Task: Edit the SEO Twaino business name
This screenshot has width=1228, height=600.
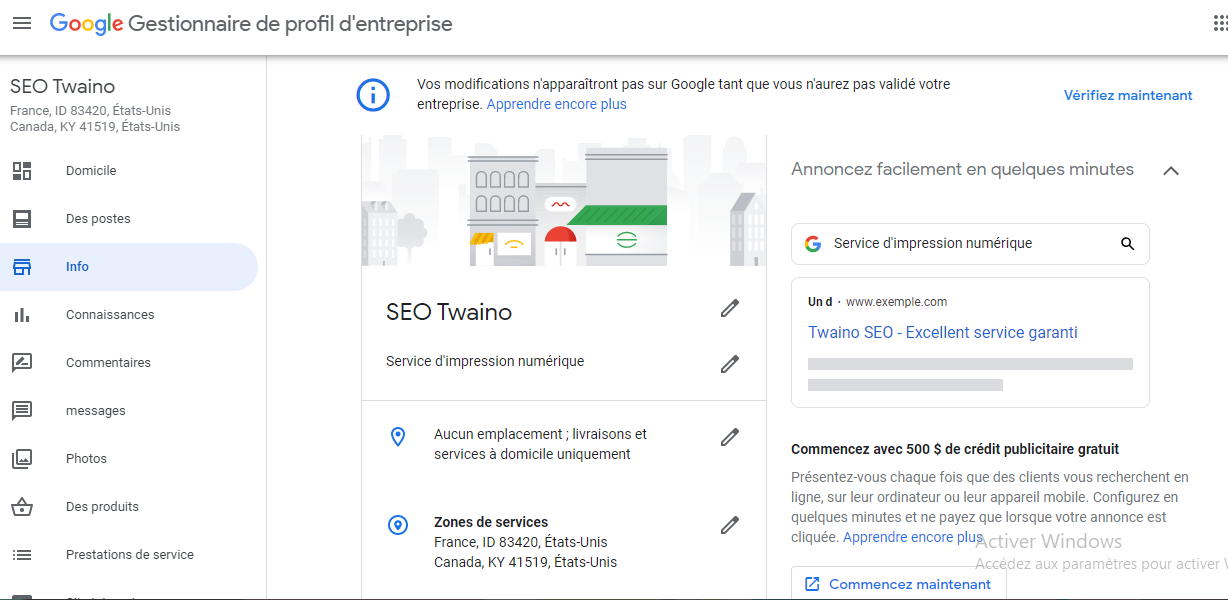Action: (730, 309)
